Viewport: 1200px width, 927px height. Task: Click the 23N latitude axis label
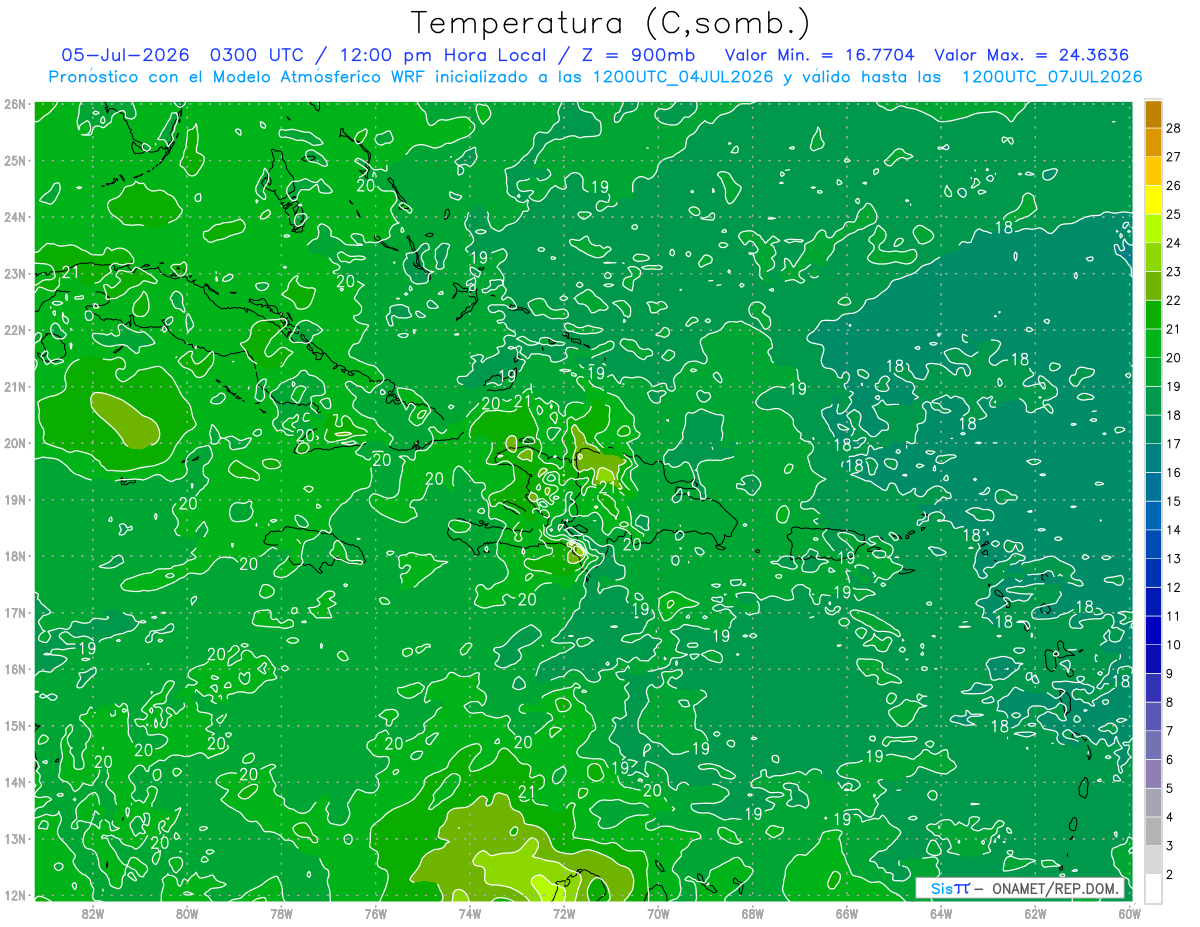tap(15, 274)
